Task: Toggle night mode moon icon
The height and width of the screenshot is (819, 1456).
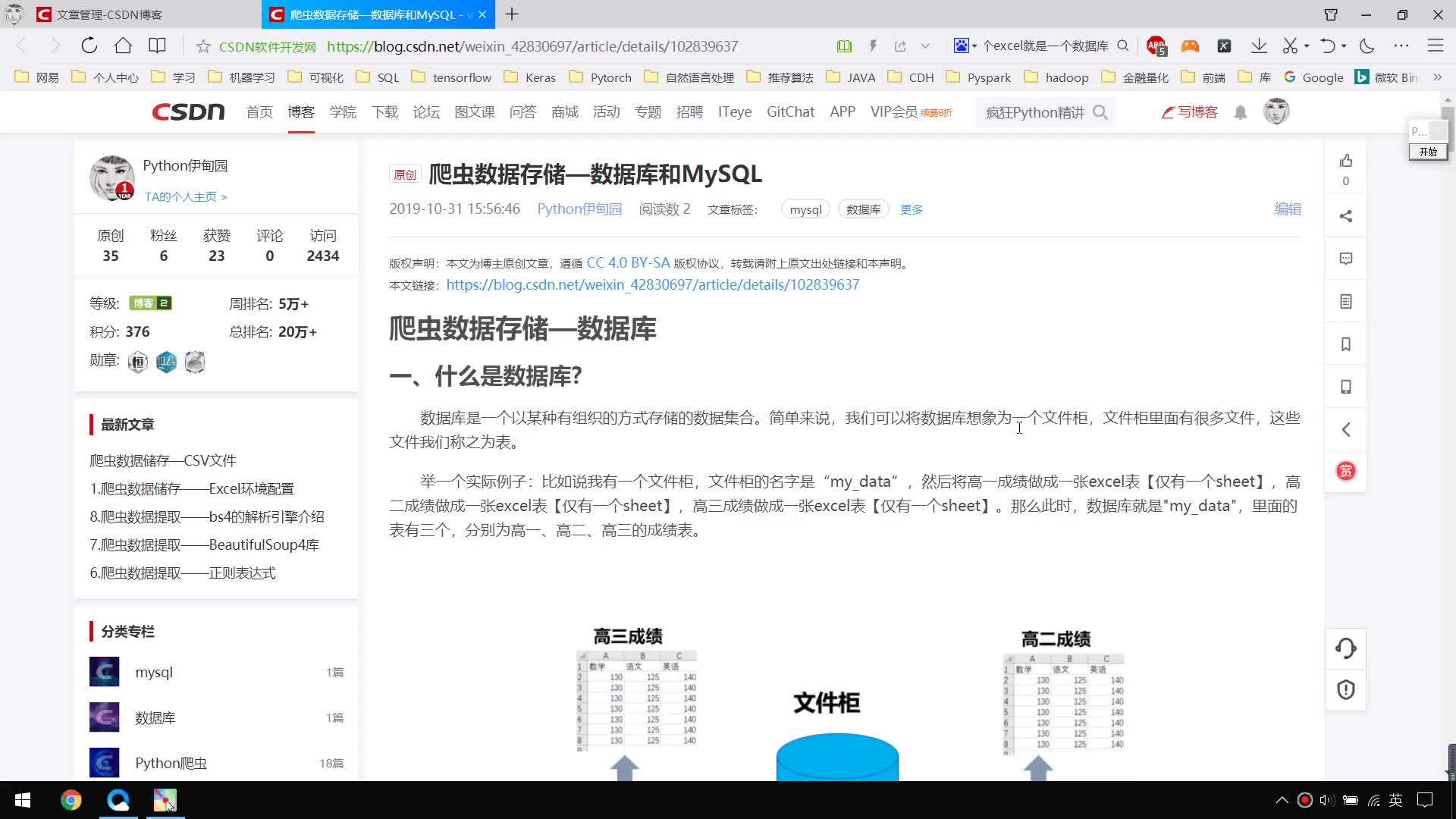Action: (1367, 46)
